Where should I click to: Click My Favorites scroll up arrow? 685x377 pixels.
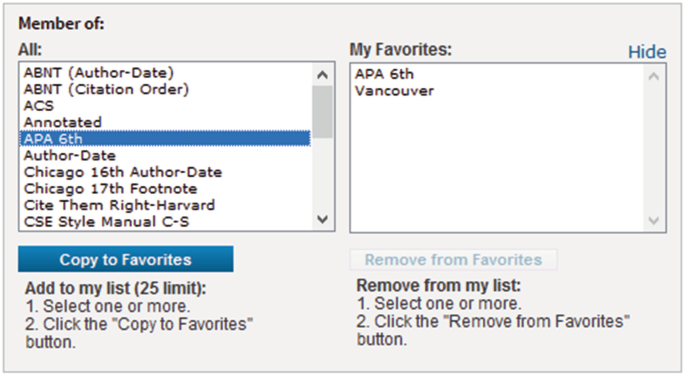point(654,76)
